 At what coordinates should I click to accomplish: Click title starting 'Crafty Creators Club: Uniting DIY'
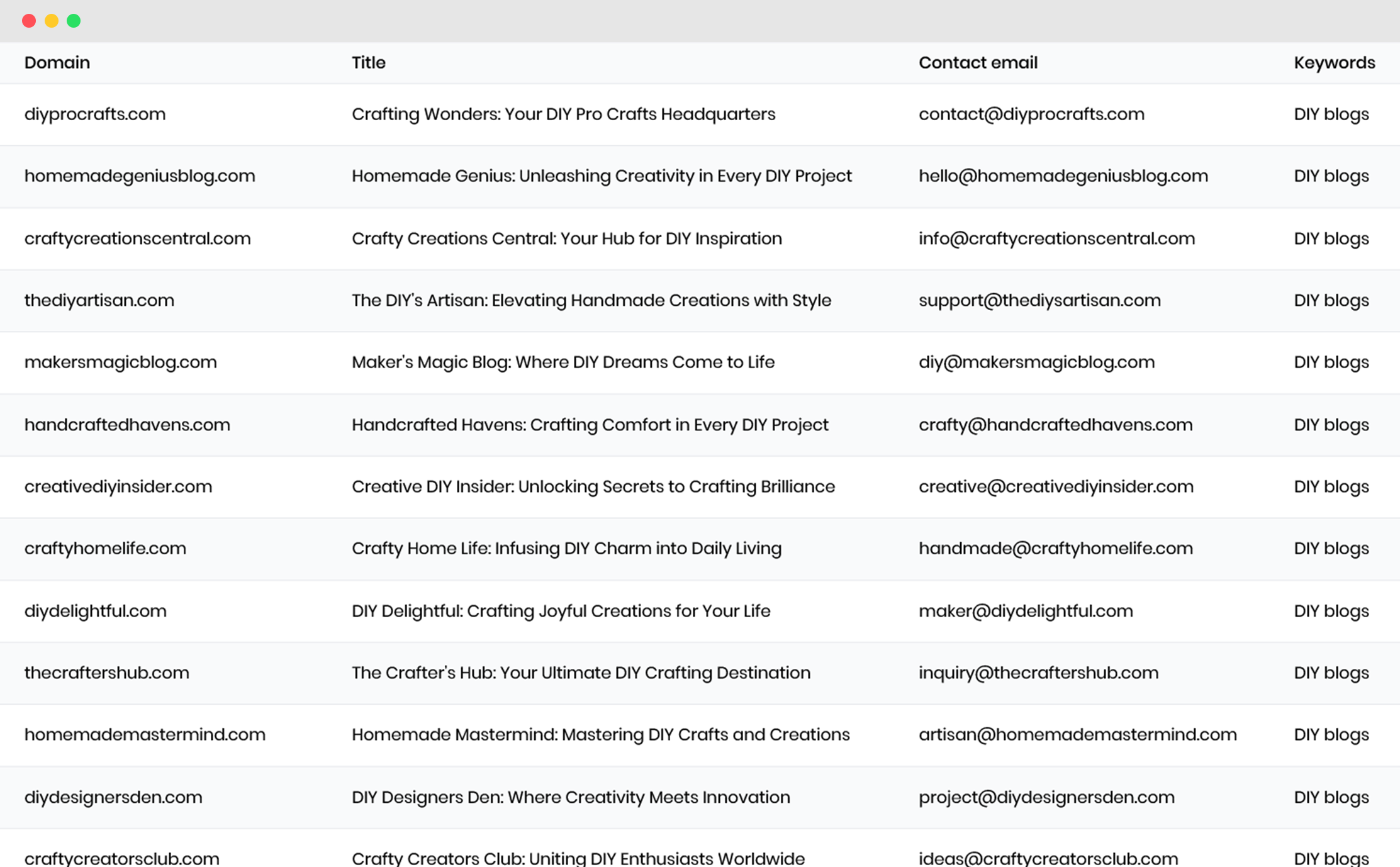[578, 858]
